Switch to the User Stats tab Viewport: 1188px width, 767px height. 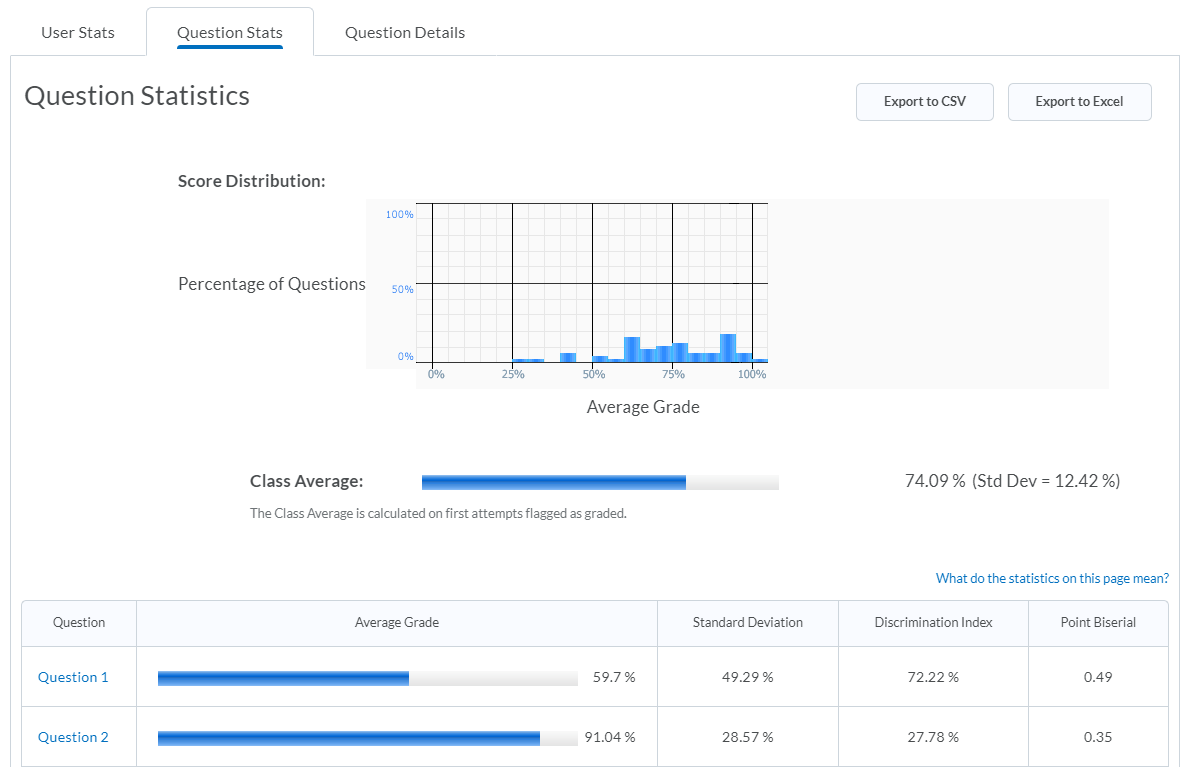tap(78, 33)
